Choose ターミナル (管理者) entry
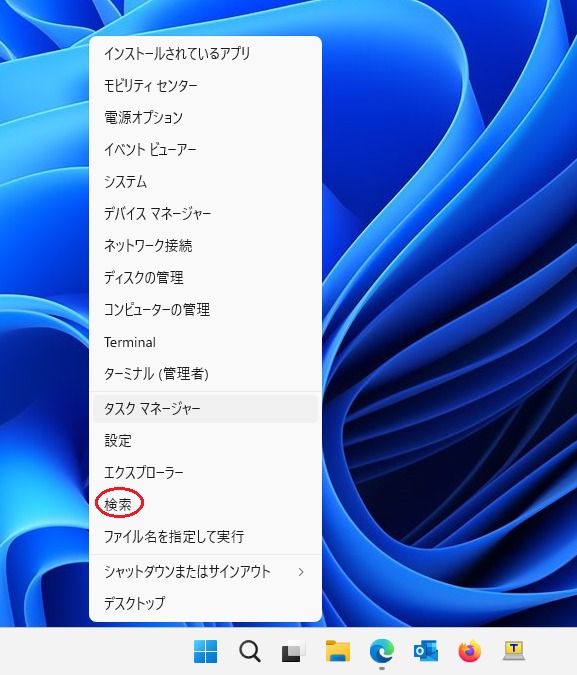 [x=205, y=374]
